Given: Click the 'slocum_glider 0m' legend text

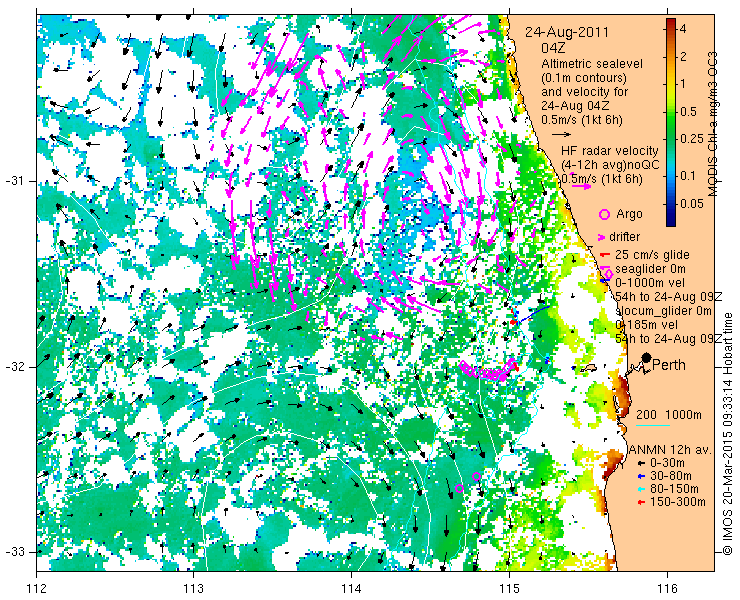Looking at the screenshot, I should click(664, 311).
